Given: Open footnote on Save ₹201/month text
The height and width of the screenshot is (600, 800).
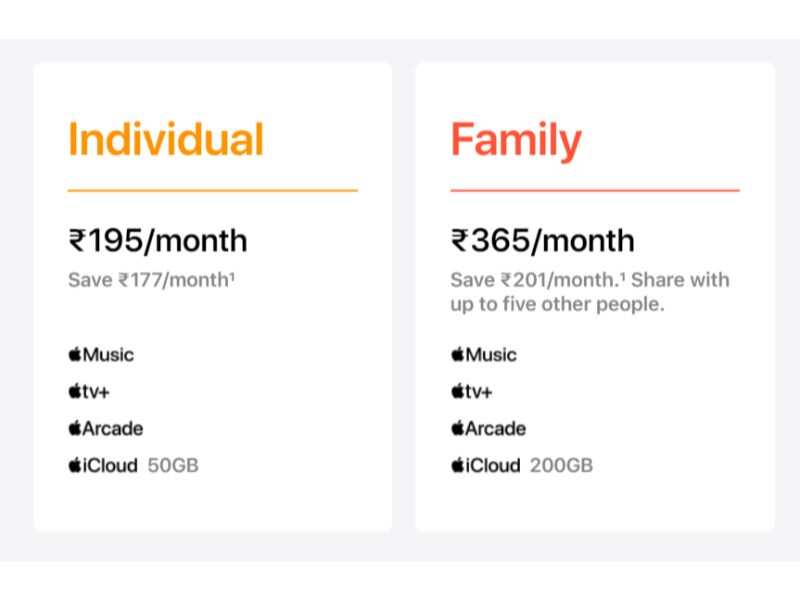Looking at the screenshot, I should click(622, 276).
